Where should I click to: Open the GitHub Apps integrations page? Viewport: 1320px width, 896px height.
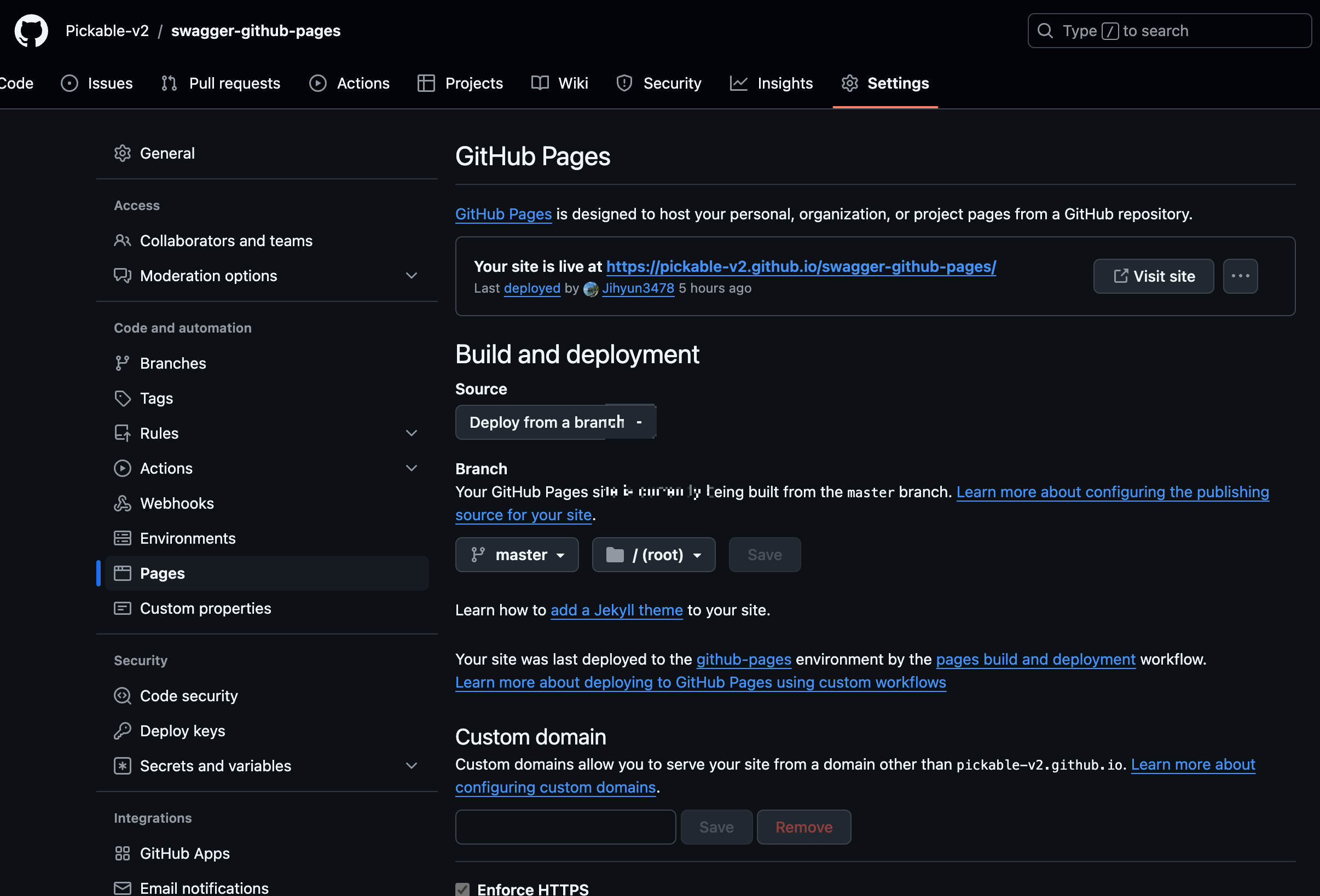point(184,853)
